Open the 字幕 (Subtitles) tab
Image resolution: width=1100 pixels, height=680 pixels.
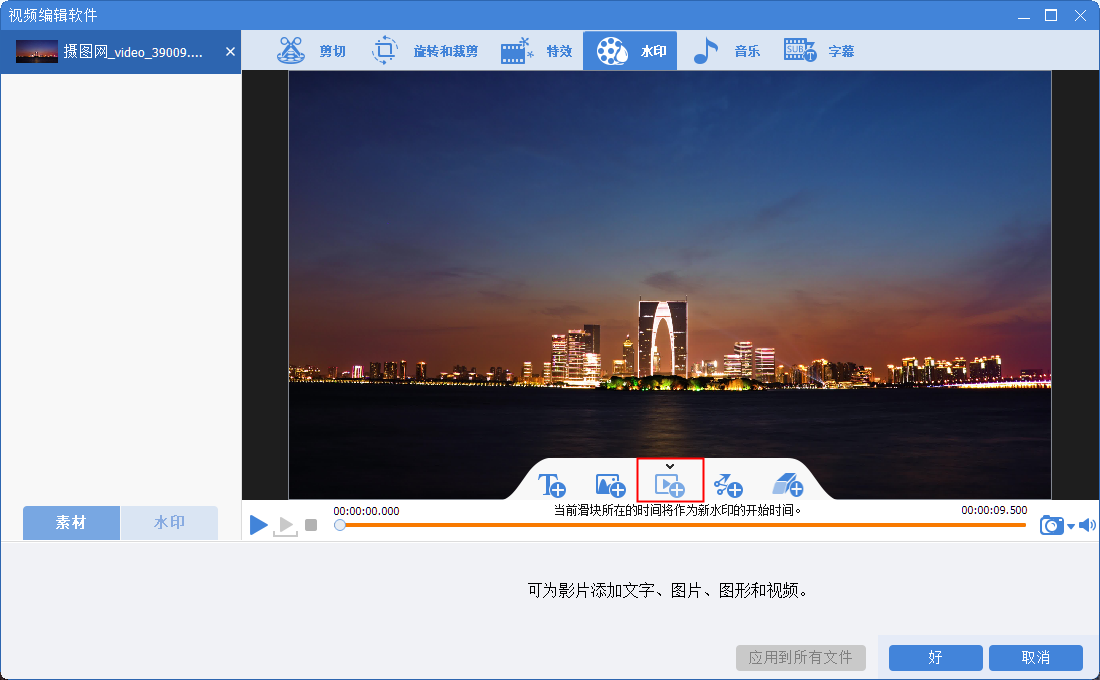pyautogui.click(x=820, y=51)
